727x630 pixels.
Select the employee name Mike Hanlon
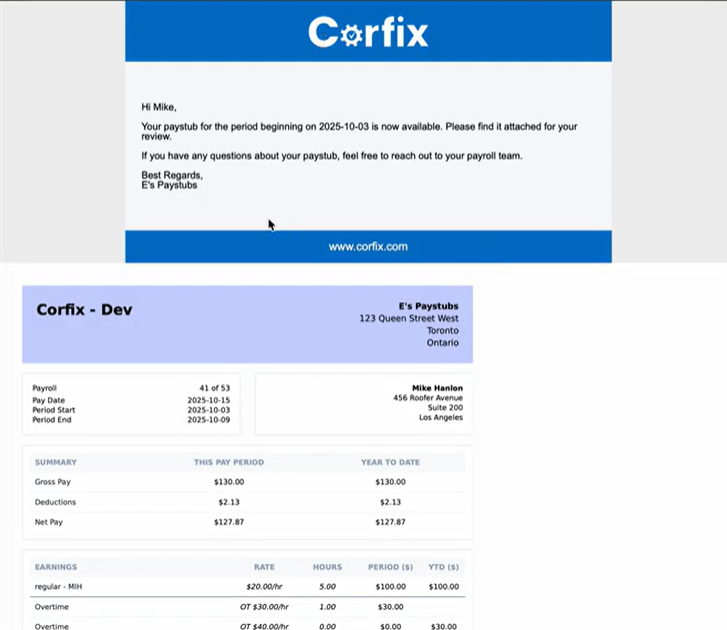(x=437, y=388)
